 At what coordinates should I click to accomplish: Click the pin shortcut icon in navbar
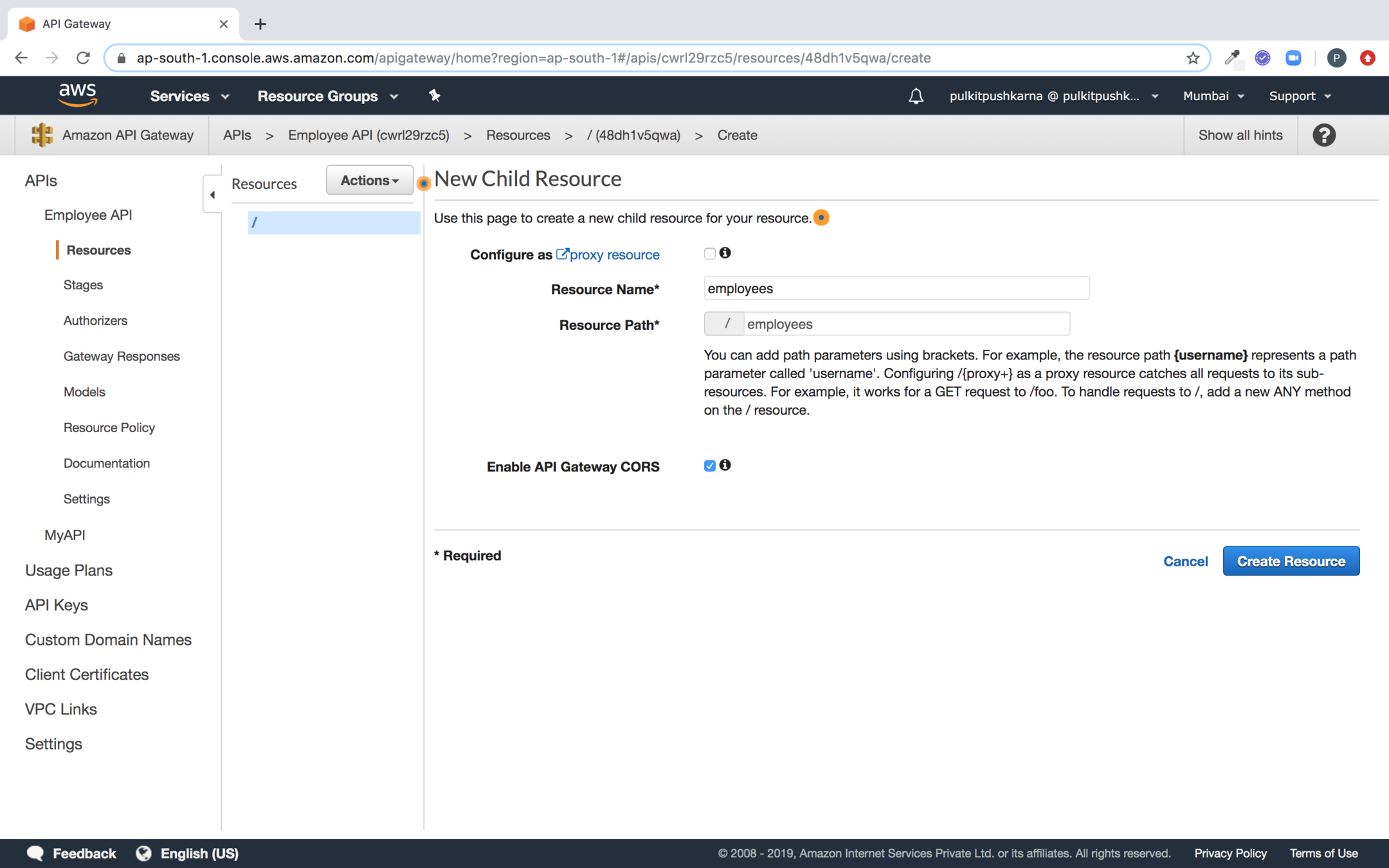tap(435, 96)
